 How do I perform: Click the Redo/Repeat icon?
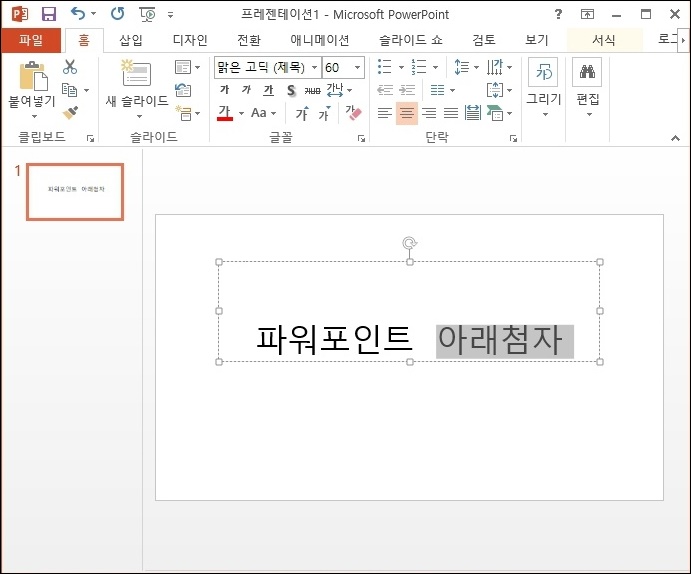click(118, 14)
